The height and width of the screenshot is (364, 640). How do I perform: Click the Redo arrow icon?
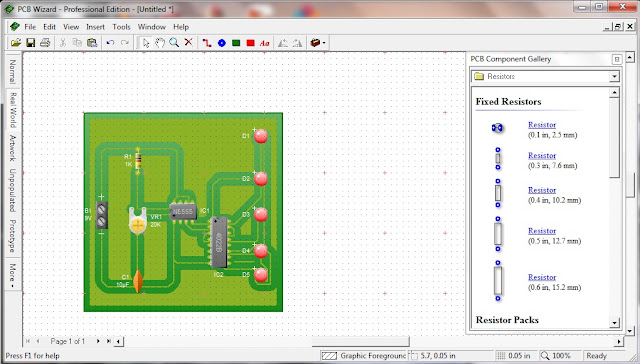click(x=125, y=42)
